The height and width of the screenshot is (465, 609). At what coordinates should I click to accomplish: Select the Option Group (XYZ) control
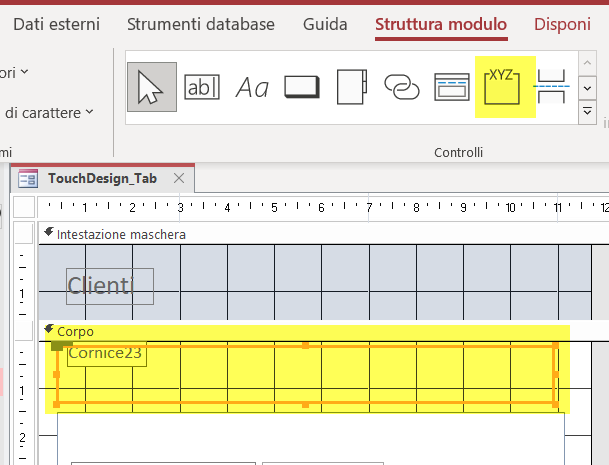click(505, 87)
